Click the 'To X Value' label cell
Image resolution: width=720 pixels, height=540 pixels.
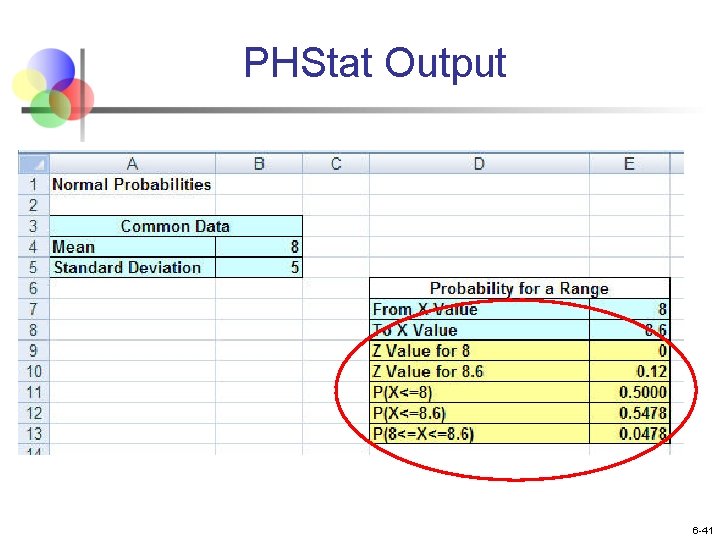click(479, 330)
